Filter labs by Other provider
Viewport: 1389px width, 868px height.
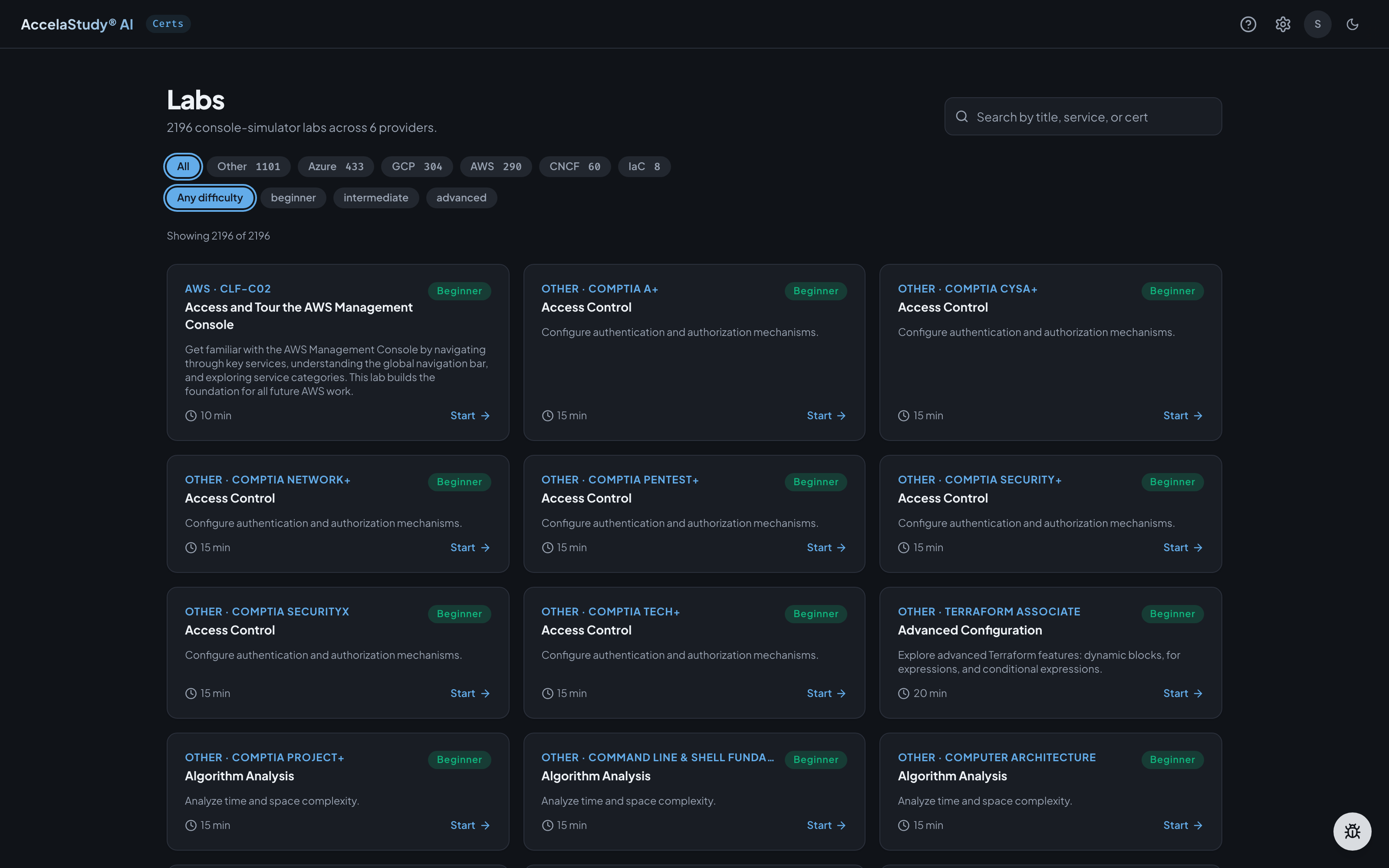point(249,167)
